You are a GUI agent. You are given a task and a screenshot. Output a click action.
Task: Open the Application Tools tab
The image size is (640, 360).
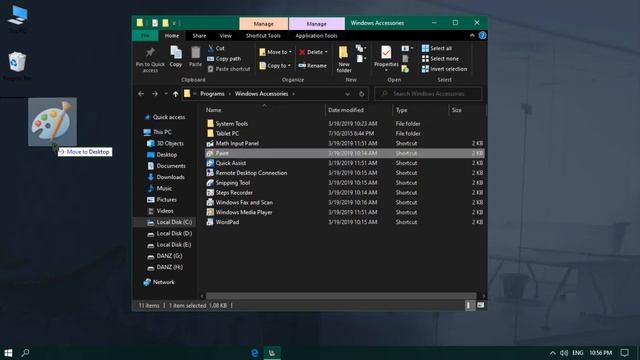(316, 36)
